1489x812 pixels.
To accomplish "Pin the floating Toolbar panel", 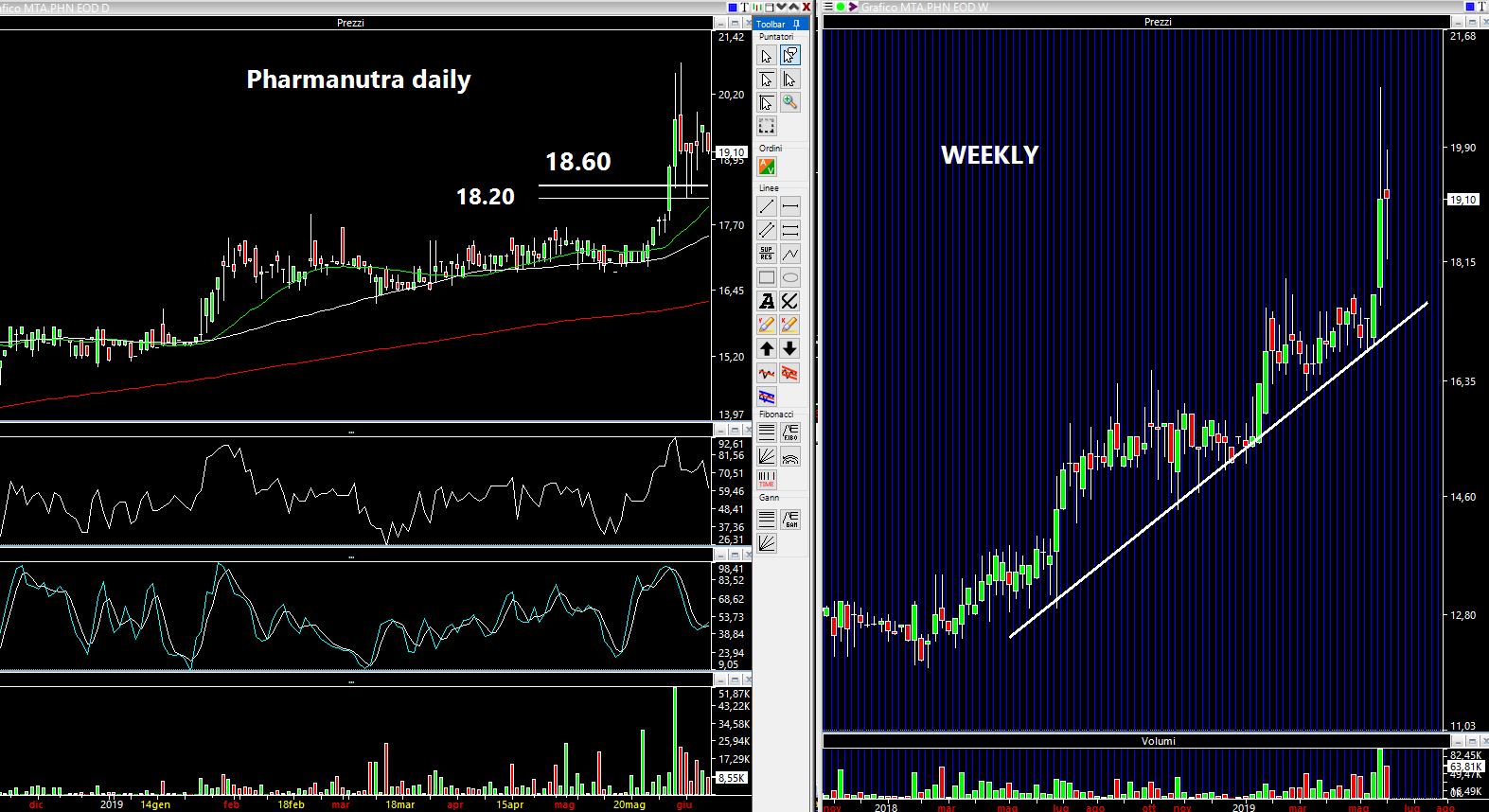I will pyautogui.click(x=797, y=24).
